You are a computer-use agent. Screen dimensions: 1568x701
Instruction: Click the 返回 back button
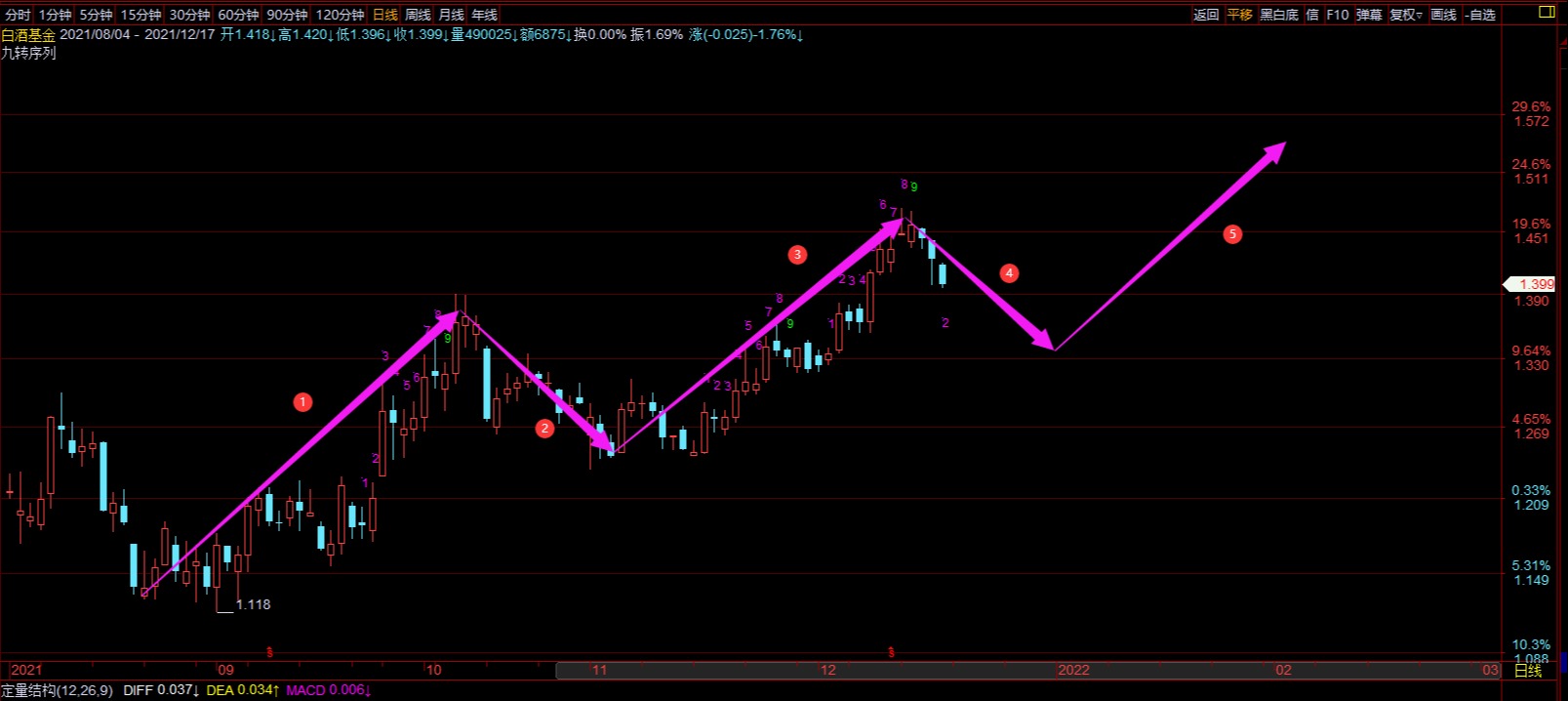[1206, 15]
